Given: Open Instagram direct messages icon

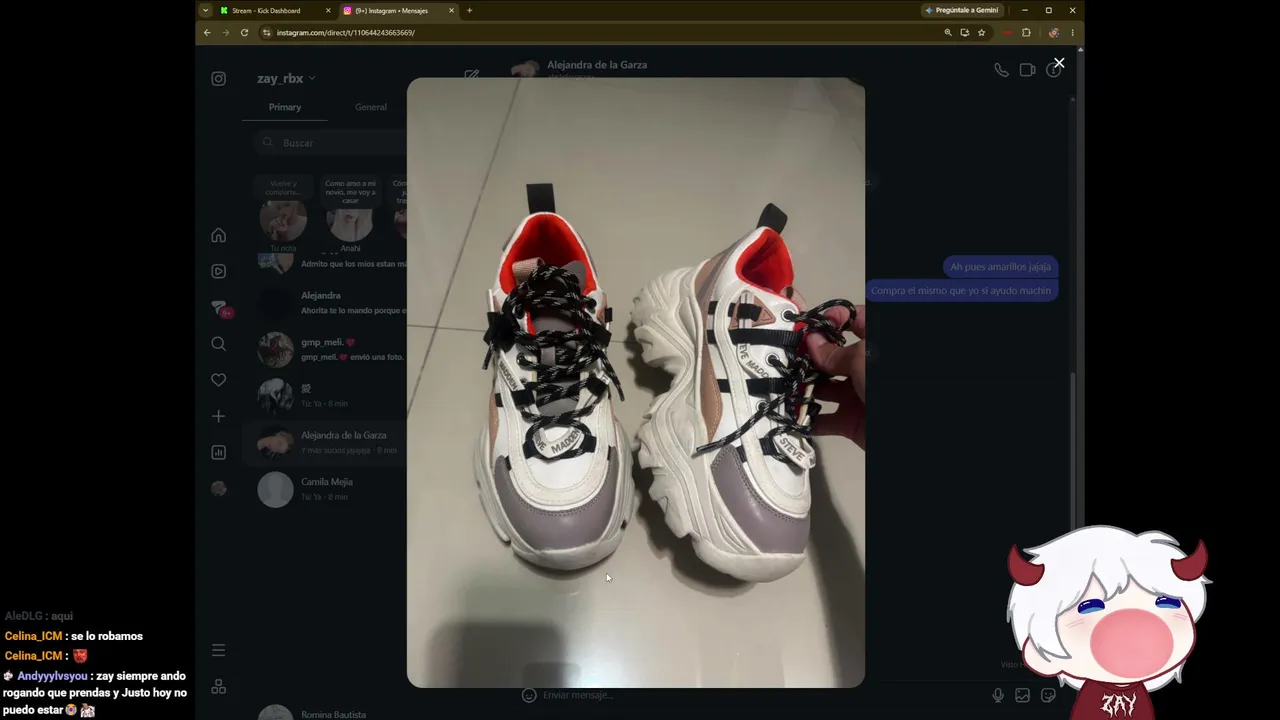Looking at the screenshot, I should point(219,308).
